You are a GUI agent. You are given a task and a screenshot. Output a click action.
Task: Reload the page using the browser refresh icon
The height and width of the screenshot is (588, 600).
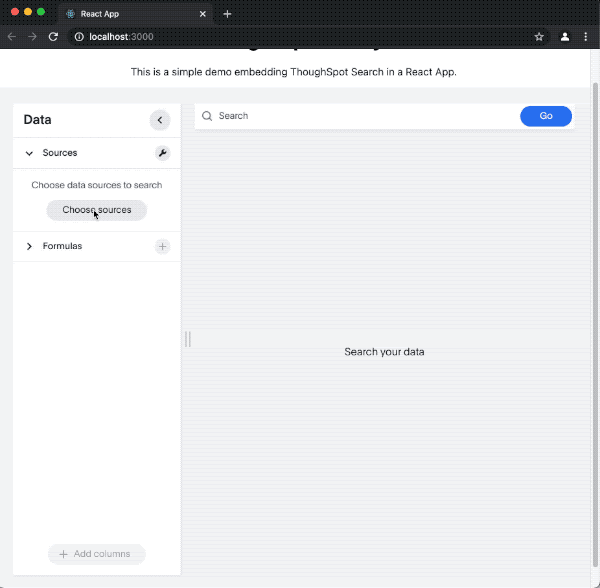(x=53, y=37)
